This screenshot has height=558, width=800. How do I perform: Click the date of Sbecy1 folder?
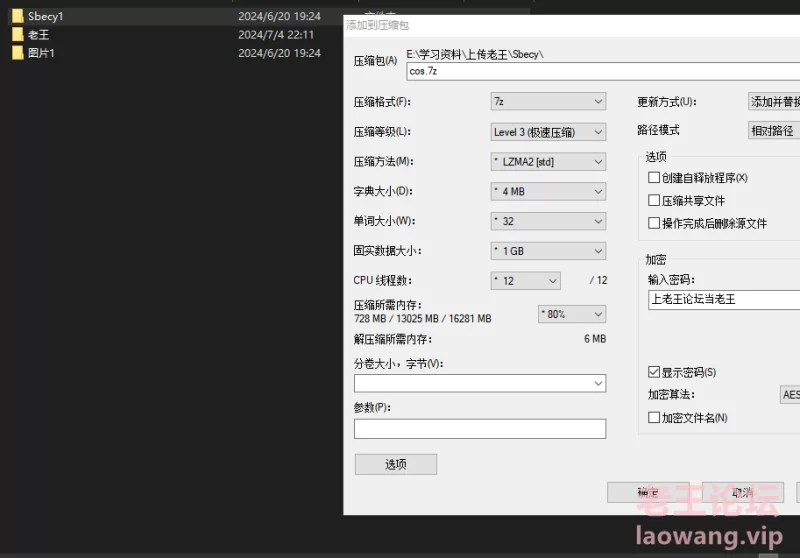279,16
